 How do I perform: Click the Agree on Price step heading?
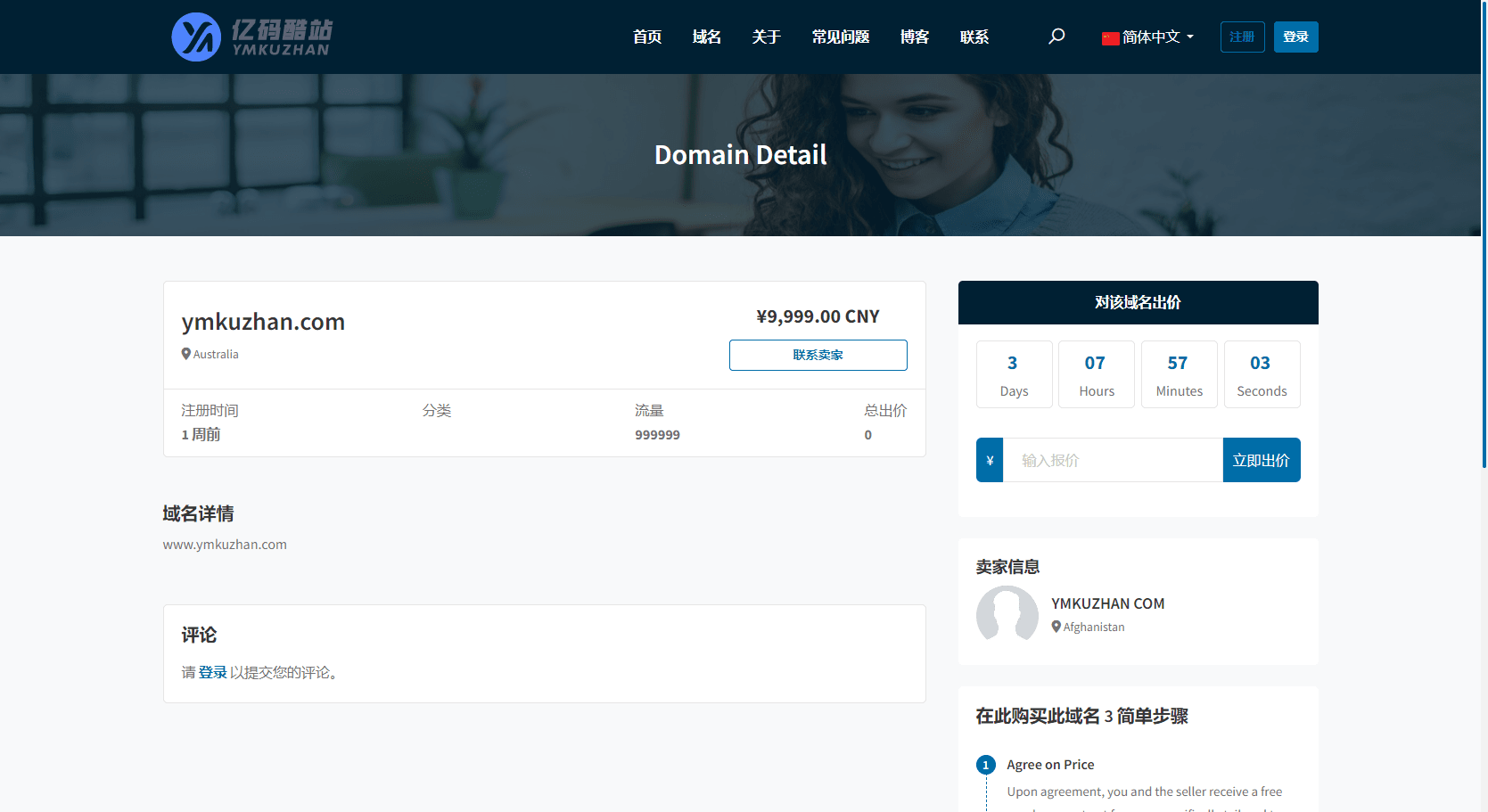tap(1051, 765)
